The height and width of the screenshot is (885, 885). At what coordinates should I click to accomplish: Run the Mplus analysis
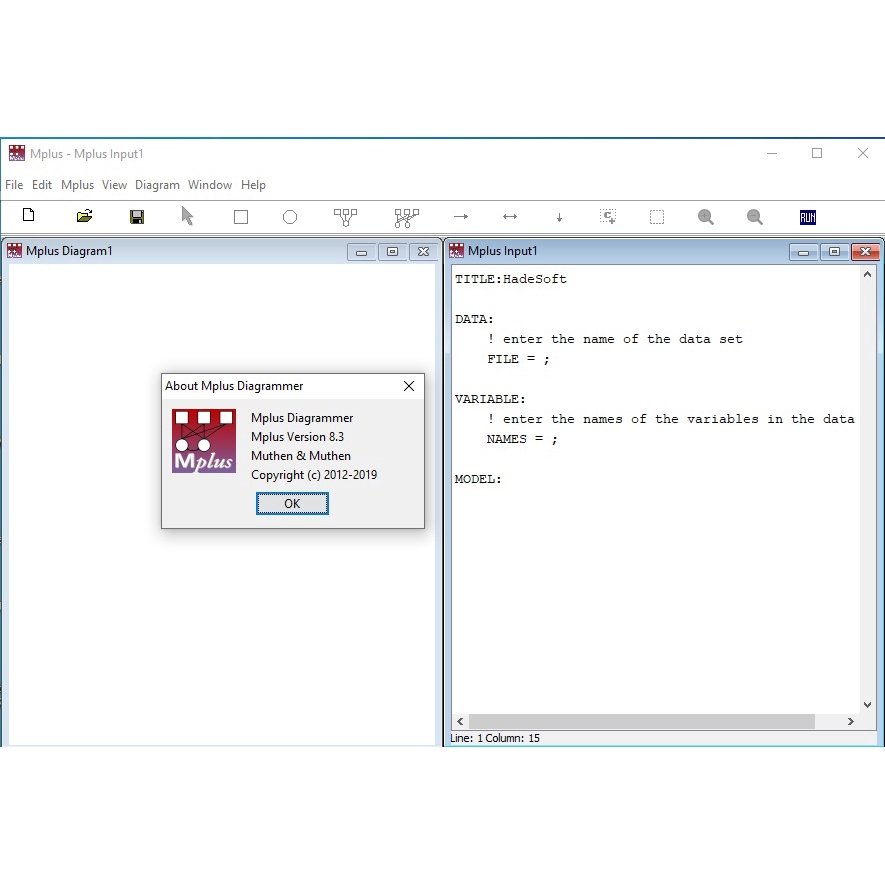(x=808, y=217)
